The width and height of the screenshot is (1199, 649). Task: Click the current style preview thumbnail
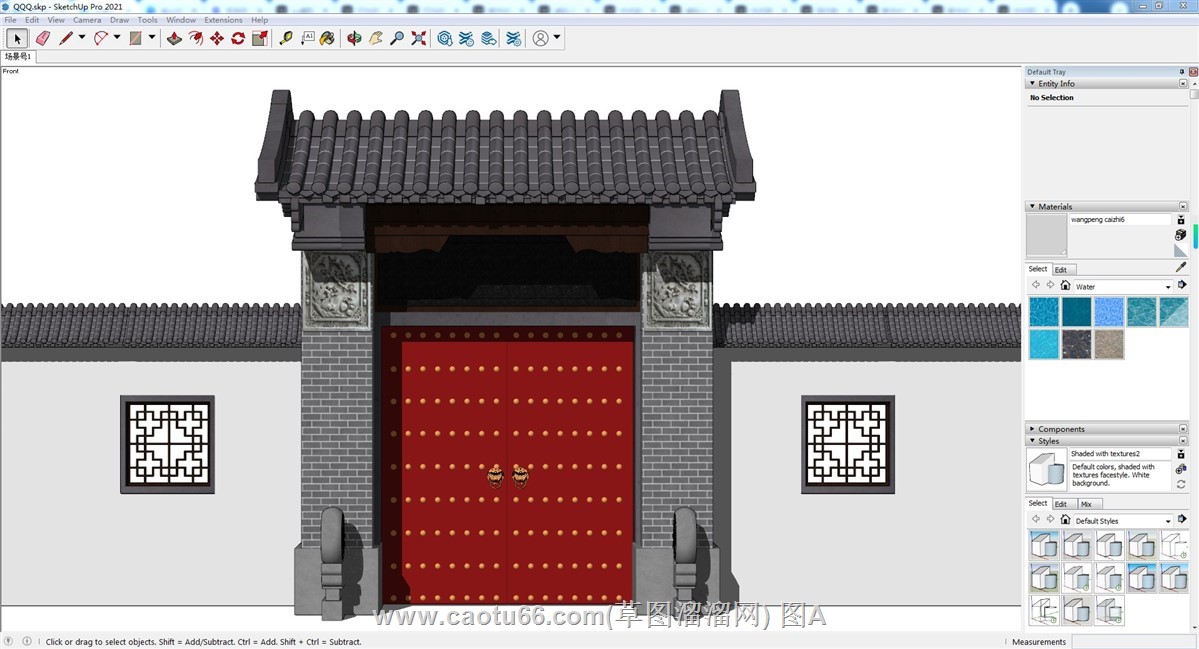1046,469
